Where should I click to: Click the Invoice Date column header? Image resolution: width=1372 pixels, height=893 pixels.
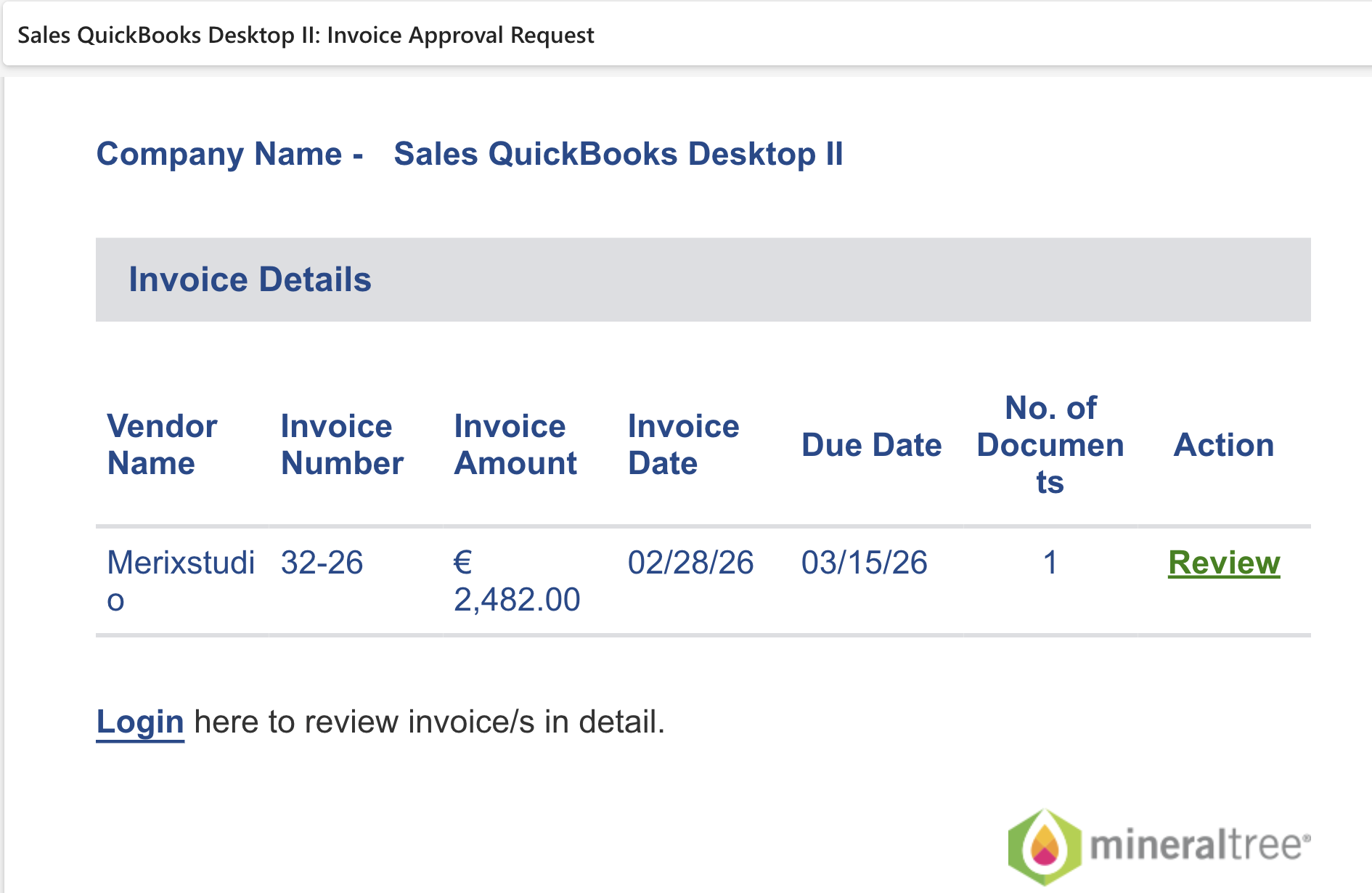pyautogui.click(x=683, y=444)
